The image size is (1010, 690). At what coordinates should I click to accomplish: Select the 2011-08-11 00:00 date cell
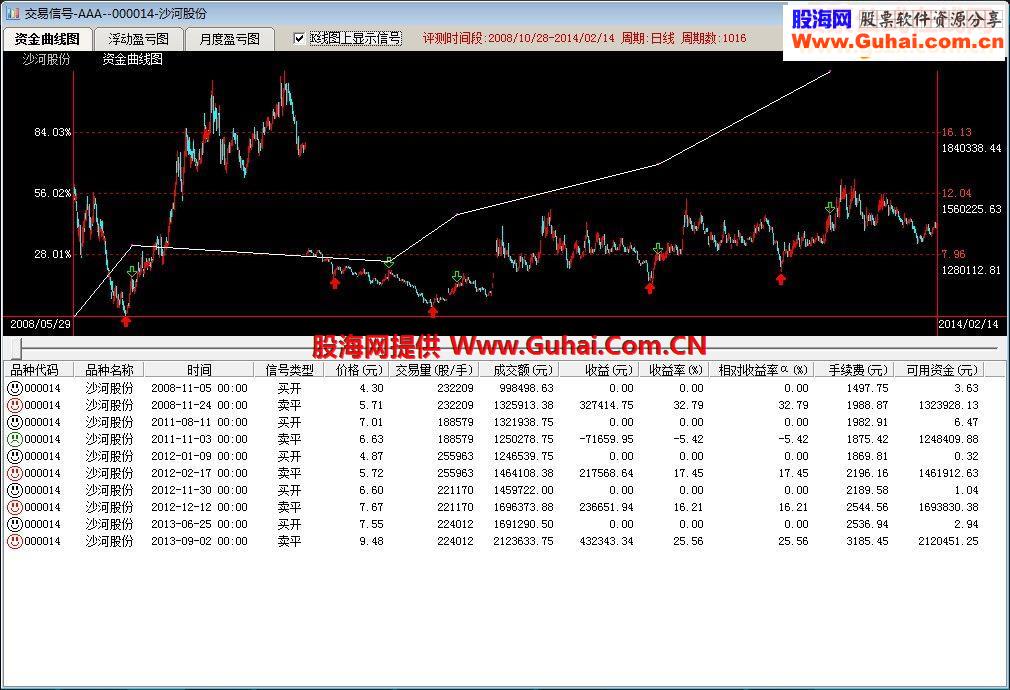click(x=199, y=423)
